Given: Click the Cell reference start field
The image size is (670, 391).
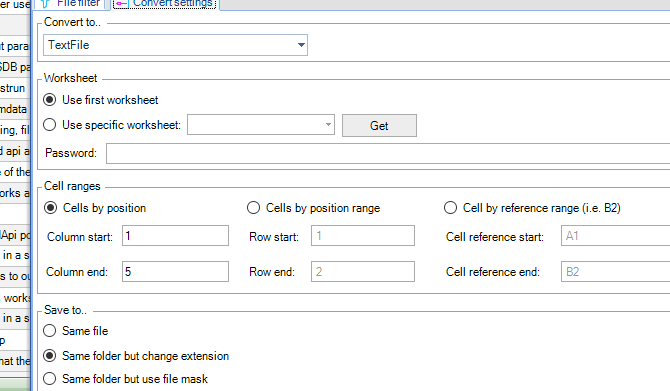Looking at the screenshot, I should 615,235.
